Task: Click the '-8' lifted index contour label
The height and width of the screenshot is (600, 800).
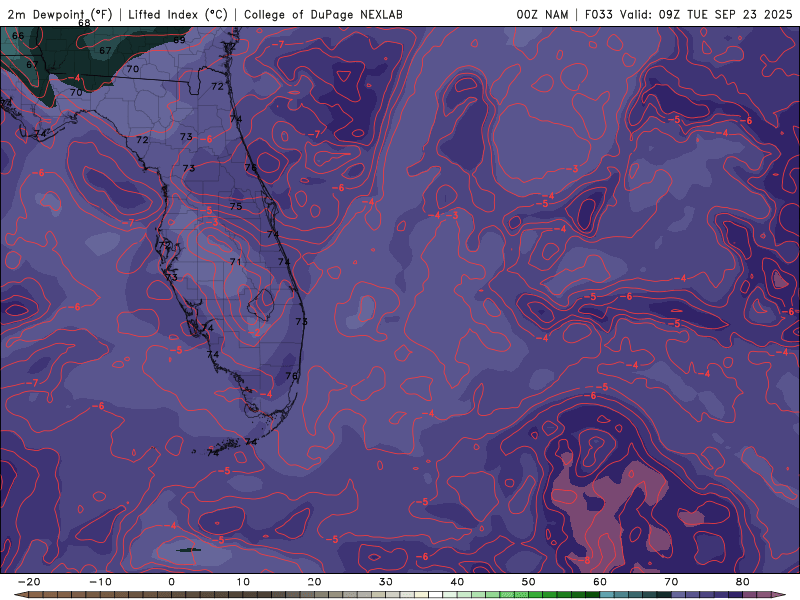Action: click(x=584, y=560)
